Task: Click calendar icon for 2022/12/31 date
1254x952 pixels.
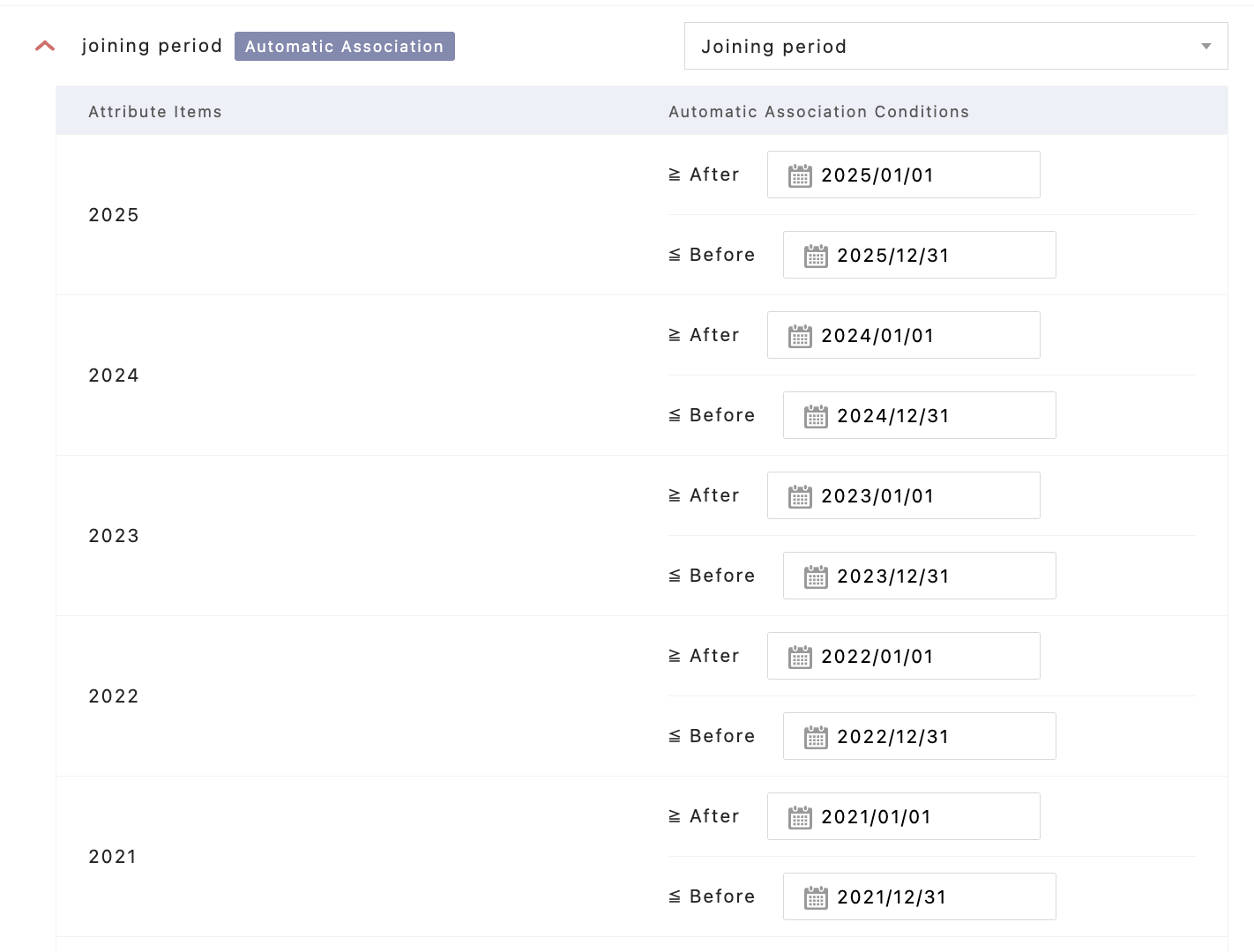Action: (815, 737)
